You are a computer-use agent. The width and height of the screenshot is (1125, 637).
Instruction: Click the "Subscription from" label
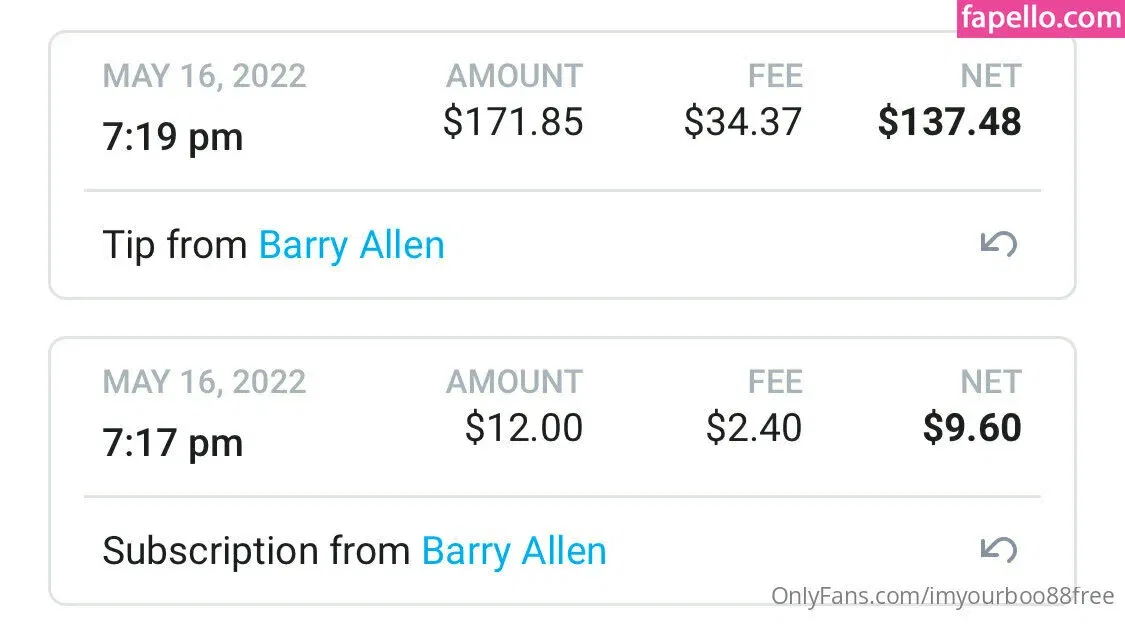[256, 551]
